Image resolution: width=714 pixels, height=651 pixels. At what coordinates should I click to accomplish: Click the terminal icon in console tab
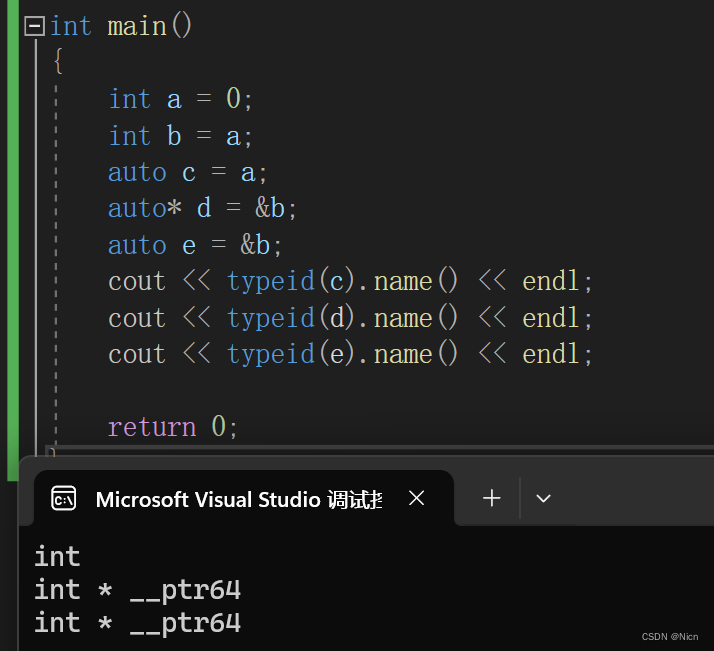(64, 498)
